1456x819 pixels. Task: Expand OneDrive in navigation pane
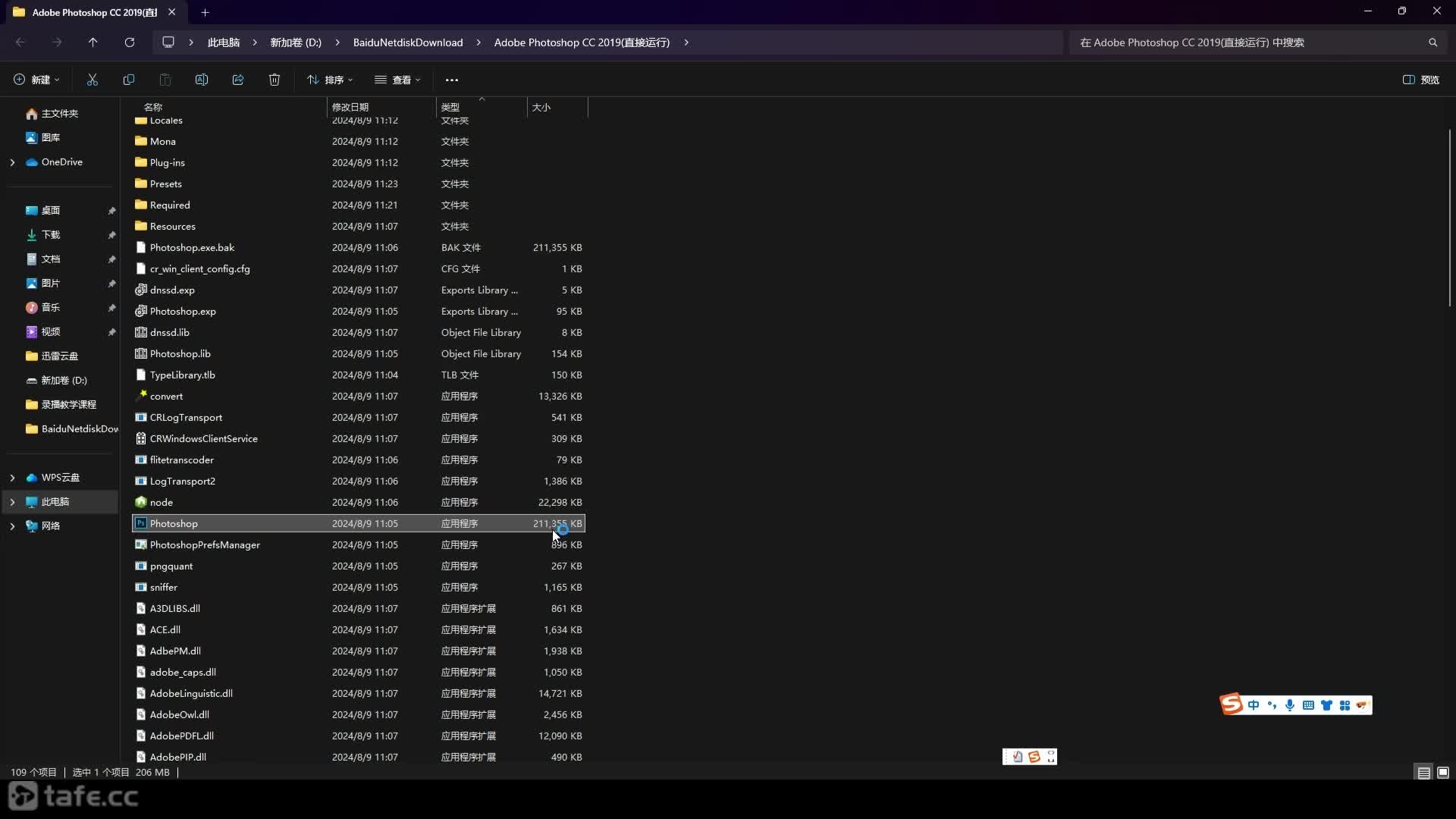coord(12,162)
